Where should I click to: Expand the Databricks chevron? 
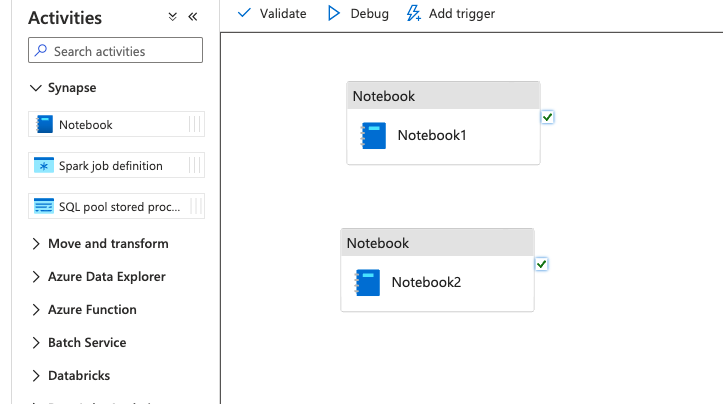pyautogui.click(x=36, y=376)
